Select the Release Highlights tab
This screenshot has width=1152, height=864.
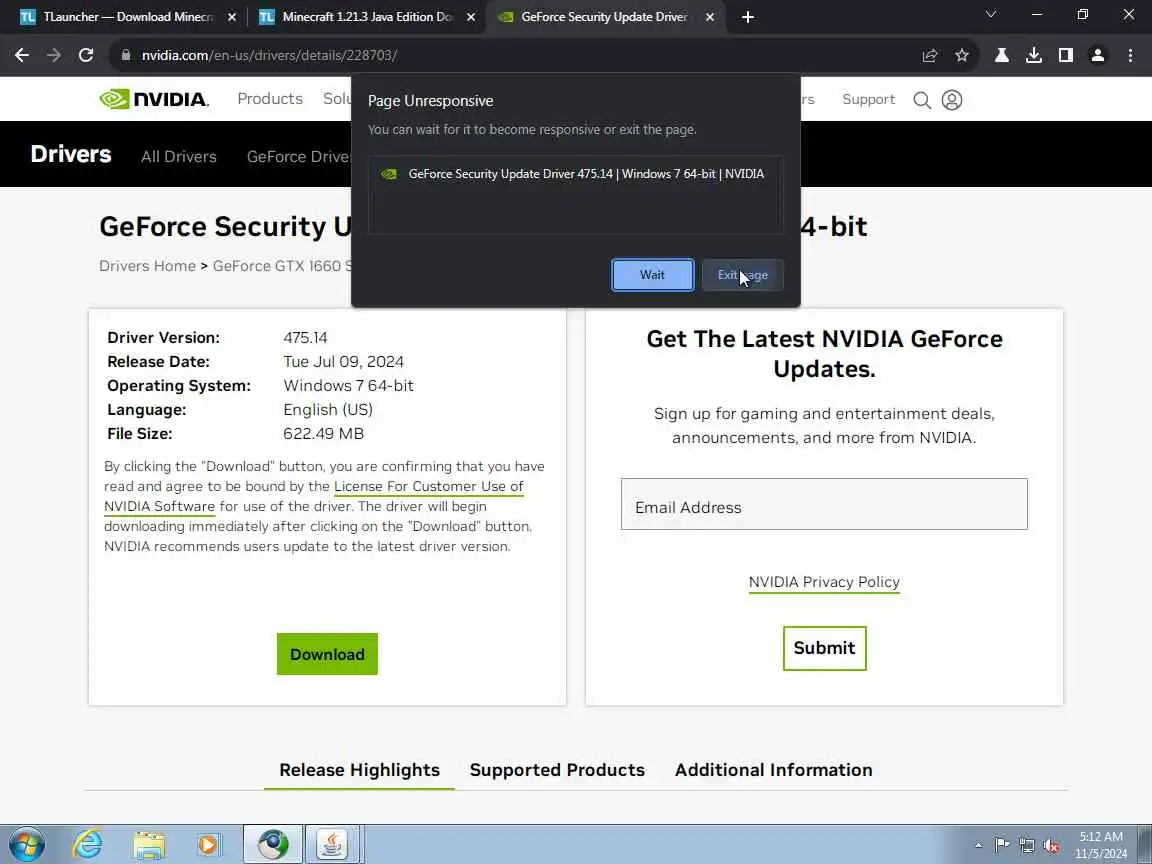(x=359, y=770)
